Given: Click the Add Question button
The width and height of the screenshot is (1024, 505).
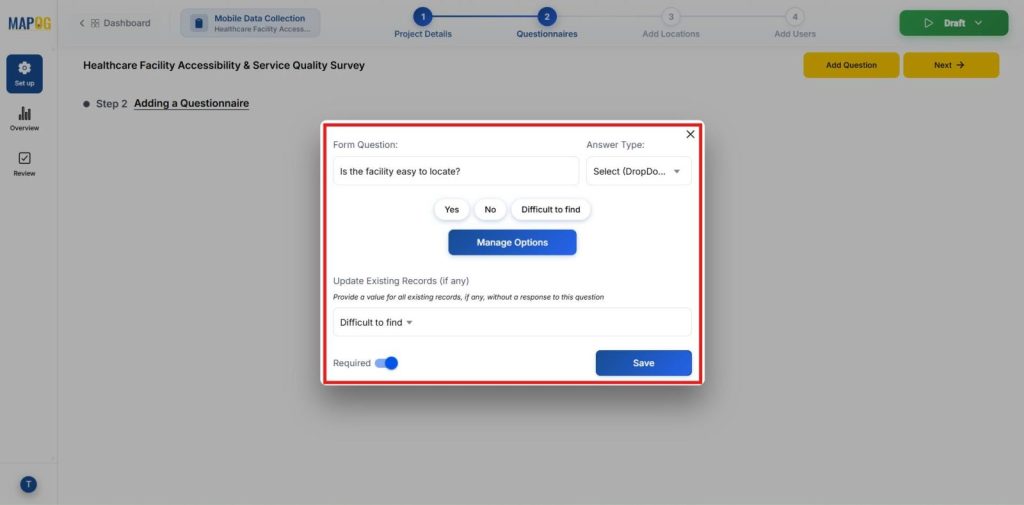Looking at the screenshot, I should [x=851, y=65].
